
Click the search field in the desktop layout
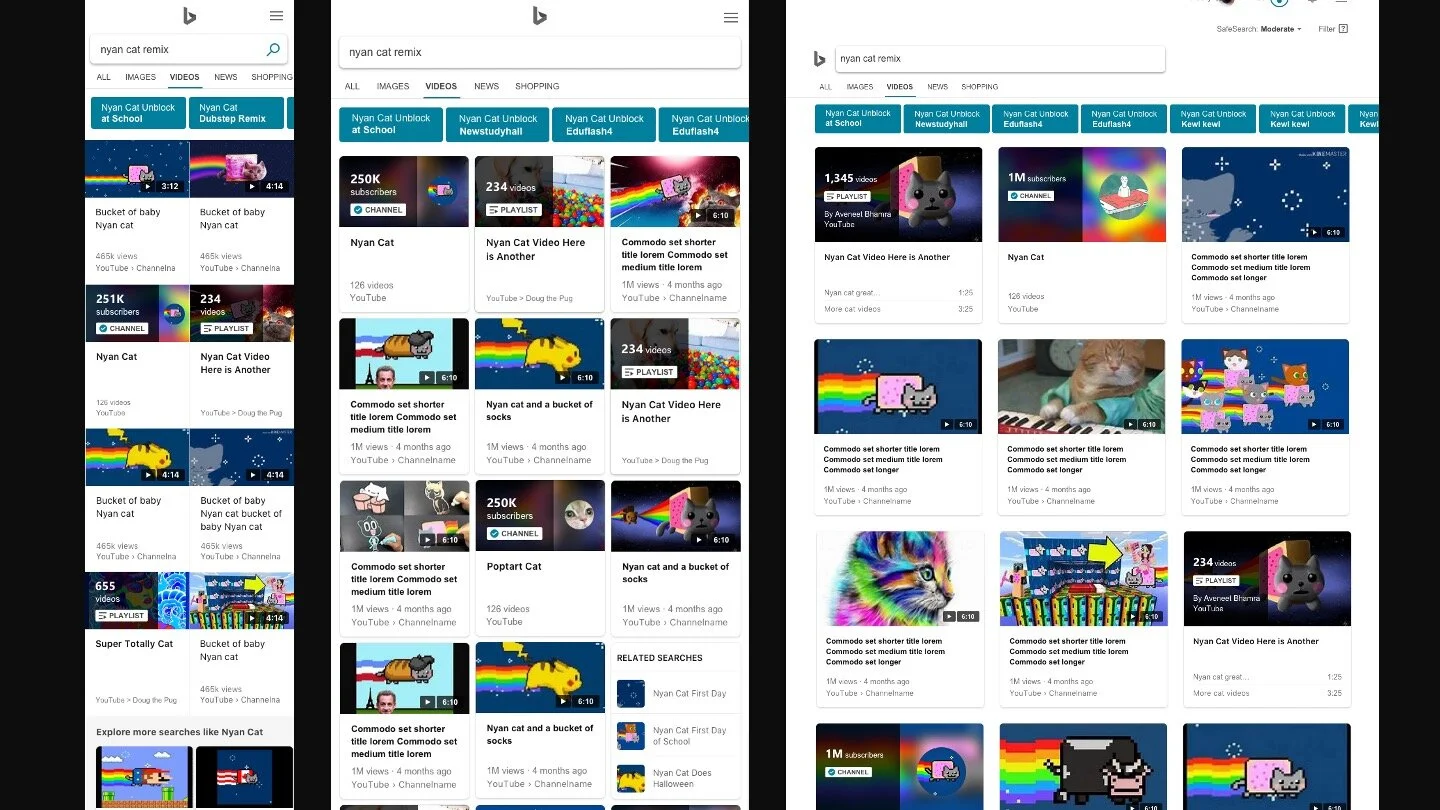point(1000,59)
